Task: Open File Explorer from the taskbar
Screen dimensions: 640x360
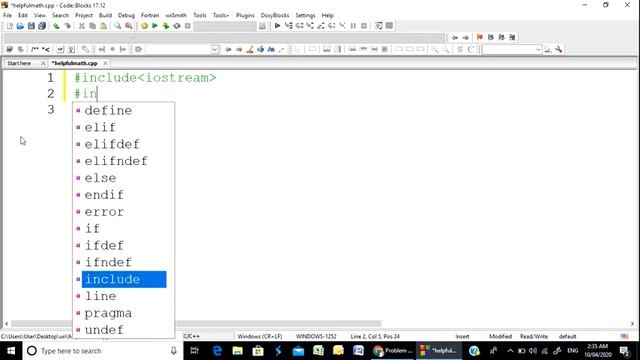Action: [238, 351]
